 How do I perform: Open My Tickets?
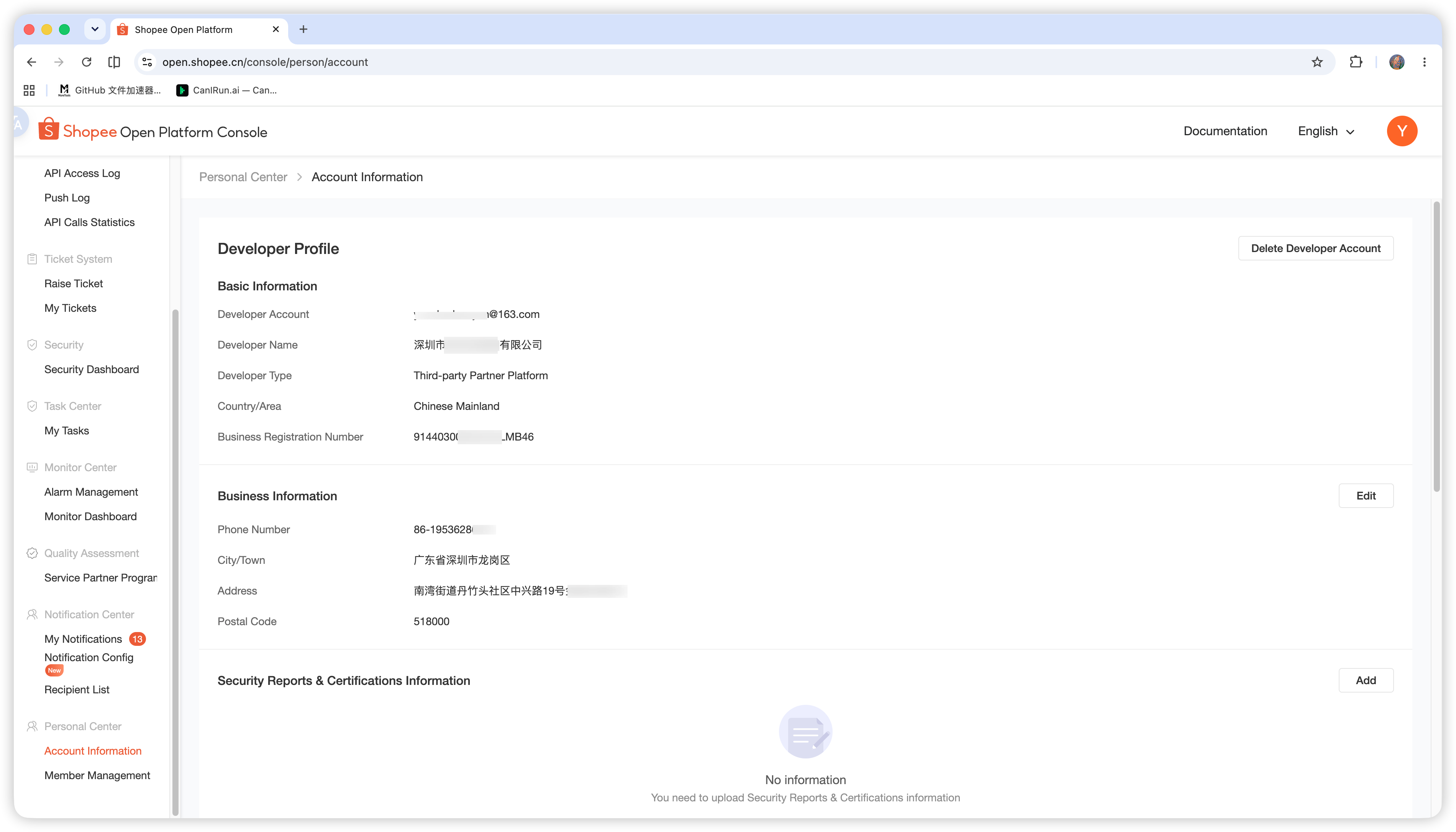point(70,308)
